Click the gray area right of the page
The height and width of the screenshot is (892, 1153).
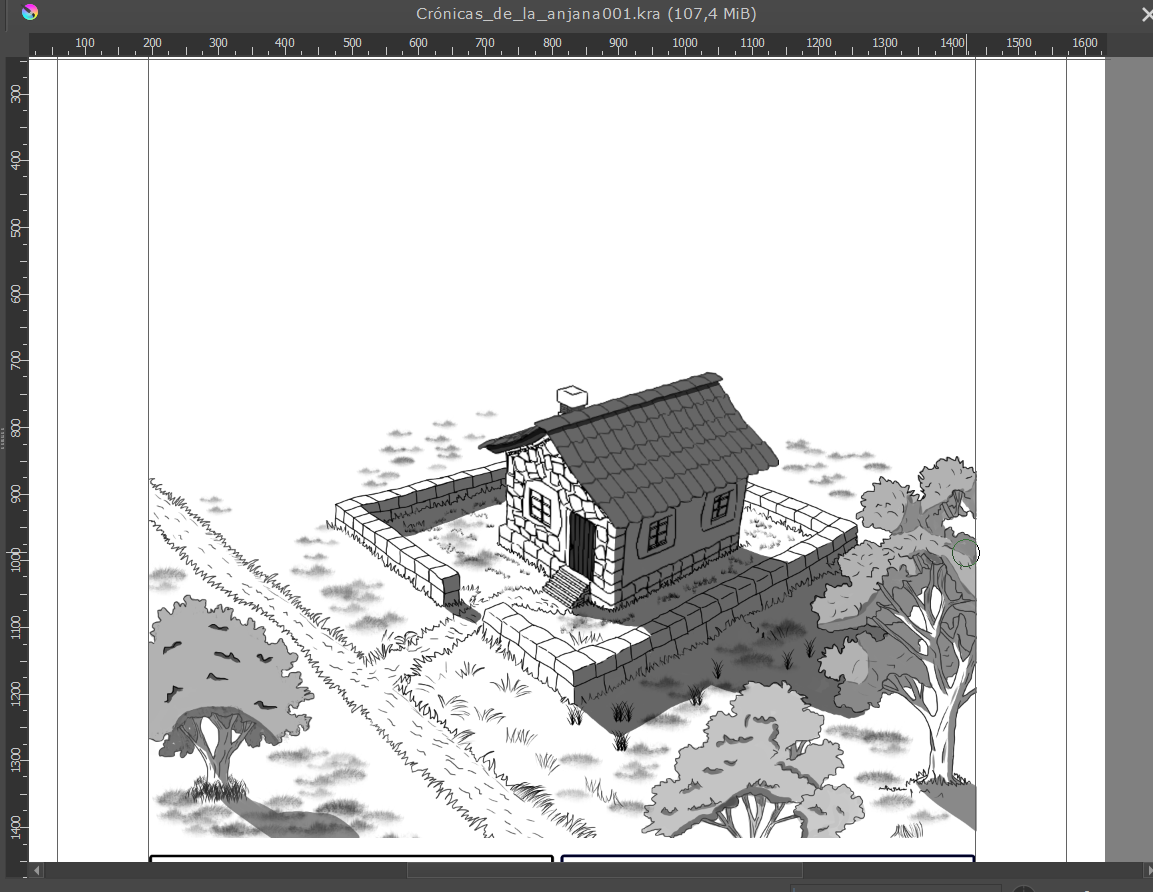click(x=1128, y=450)
